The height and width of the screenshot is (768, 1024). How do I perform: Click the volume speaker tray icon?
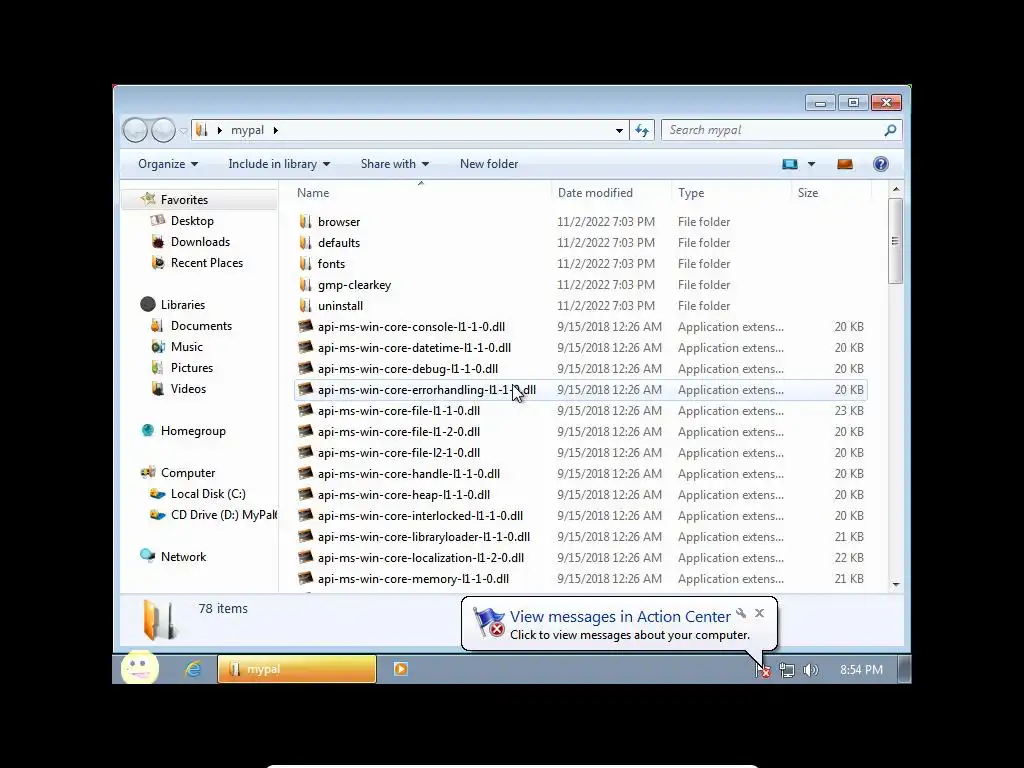(810, 670)
